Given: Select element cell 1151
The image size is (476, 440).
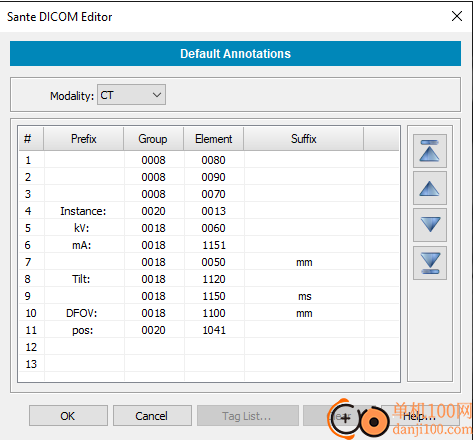Looking at the screenshot, I should click(x=214, y=245).
